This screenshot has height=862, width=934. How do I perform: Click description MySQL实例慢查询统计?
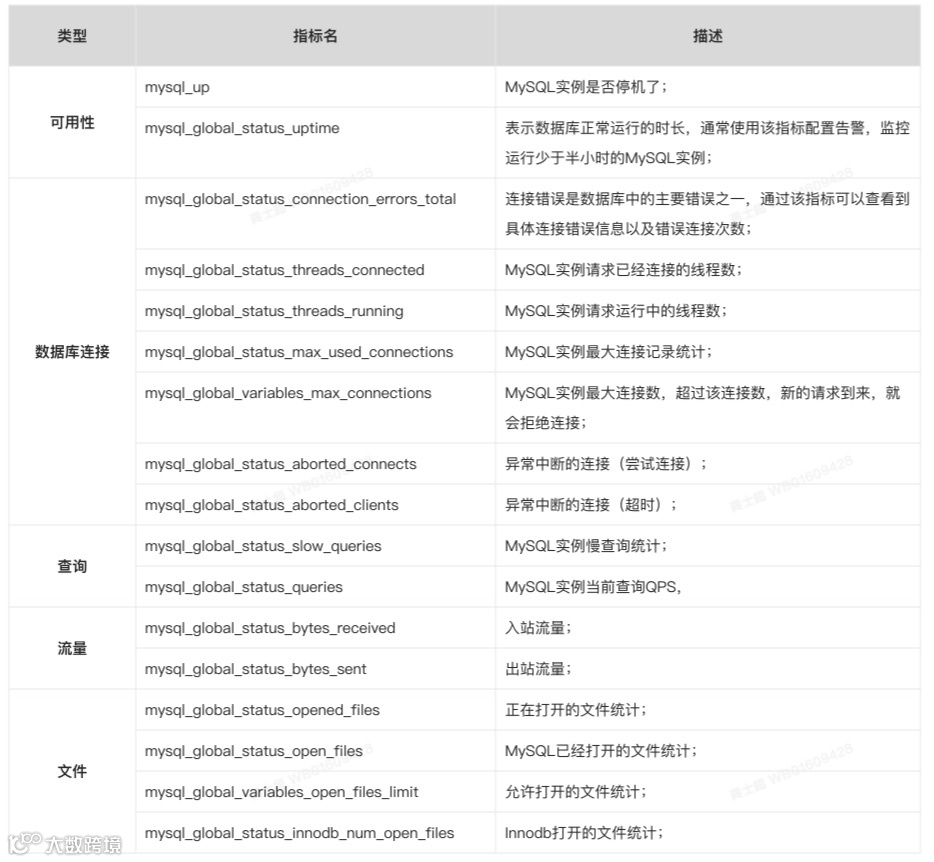[x=586, y=547]
